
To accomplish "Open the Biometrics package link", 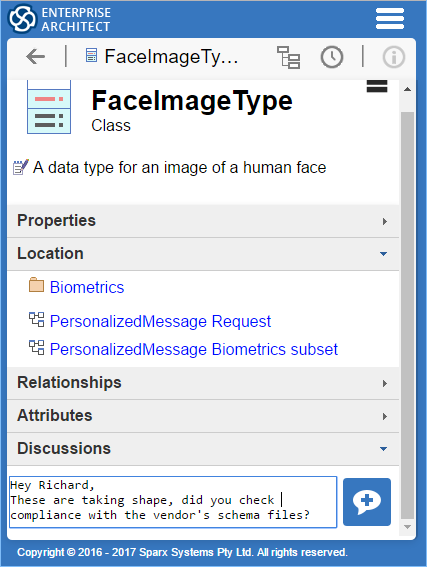I will coord(87,287).
